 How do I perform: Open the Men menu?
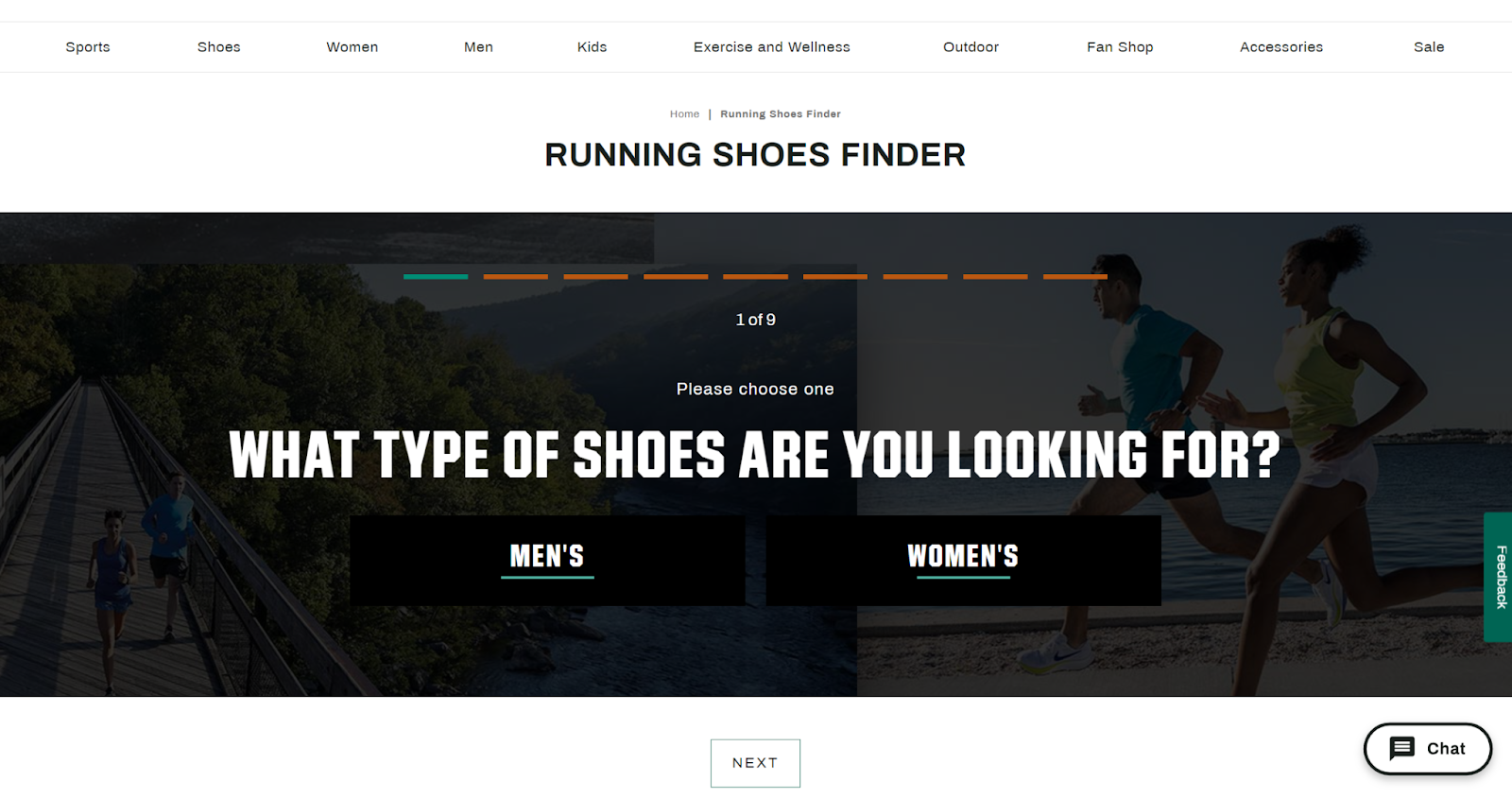[478, 47]
